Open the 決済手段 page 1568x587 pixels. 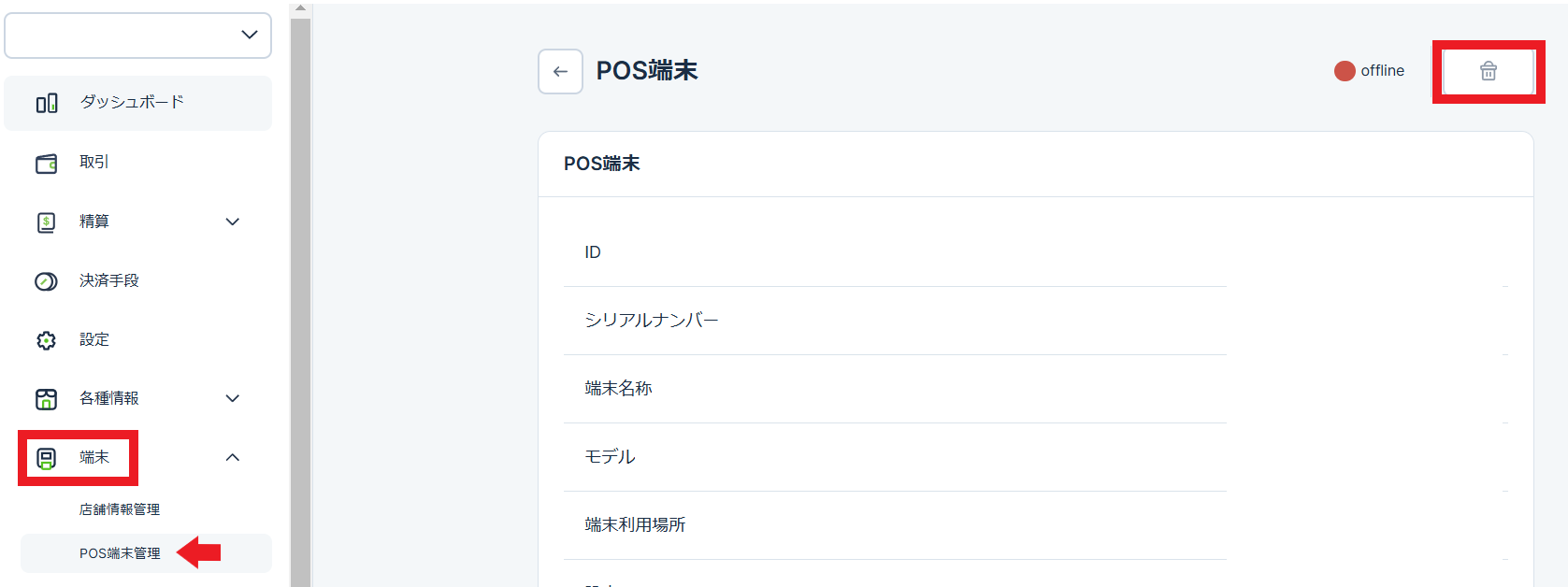tap(109, 280)
